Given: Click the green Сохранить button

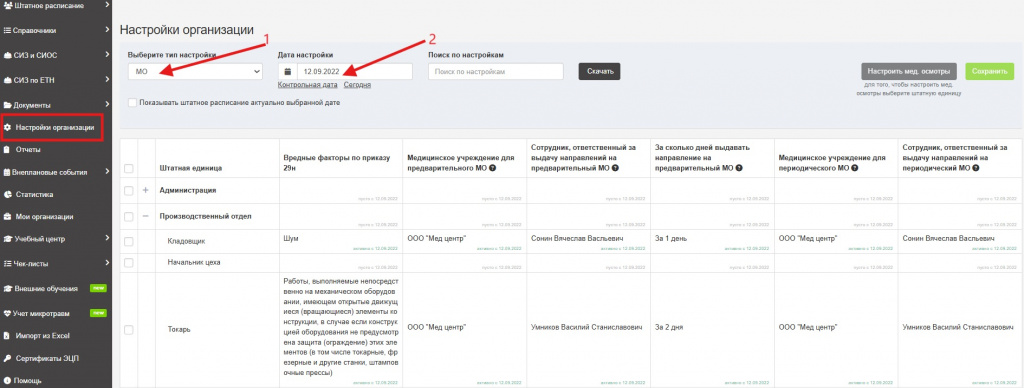Looking at the screenshot, I should tap(989, 71).
